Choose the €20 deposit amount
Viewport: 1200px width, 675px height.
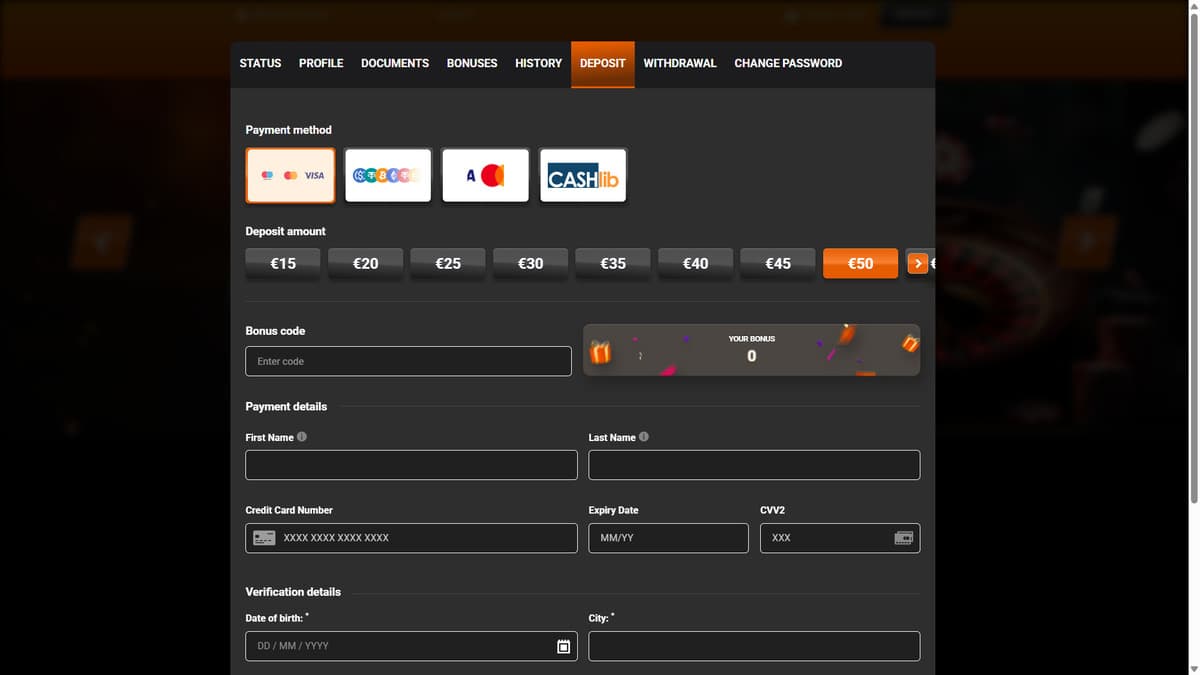[366, 263]
